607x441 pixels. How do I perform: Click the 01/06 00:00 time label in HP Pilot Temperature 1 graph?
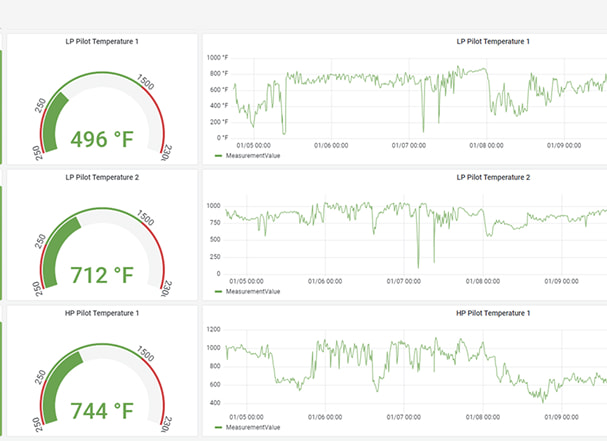(325, 417)
